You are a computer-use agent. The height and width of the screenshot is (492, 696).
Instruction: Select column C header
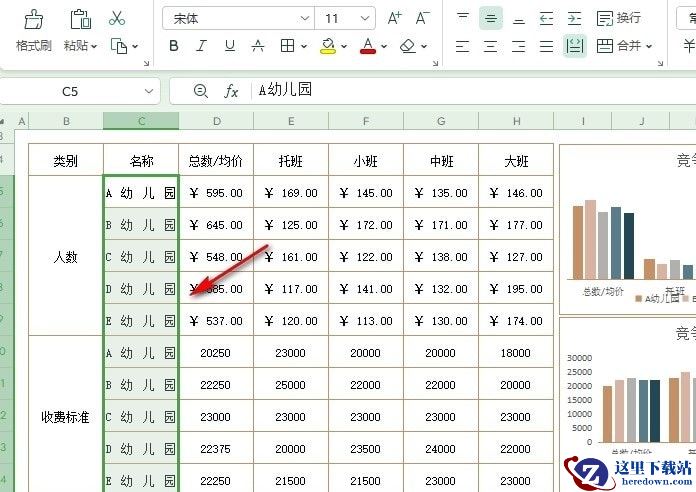coord(141,121)
